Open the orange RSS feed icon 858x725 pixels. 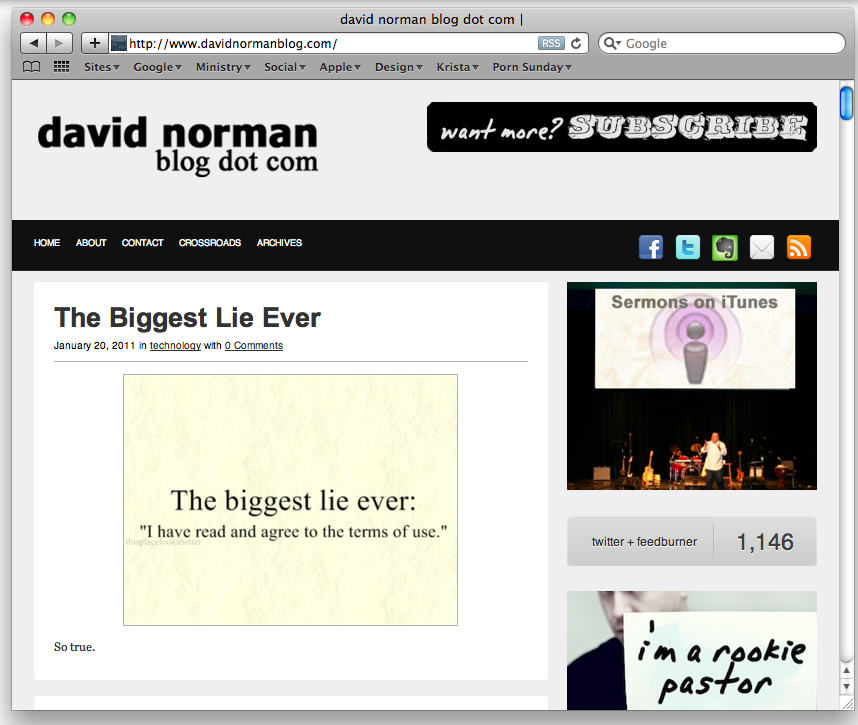coord(798,247)
